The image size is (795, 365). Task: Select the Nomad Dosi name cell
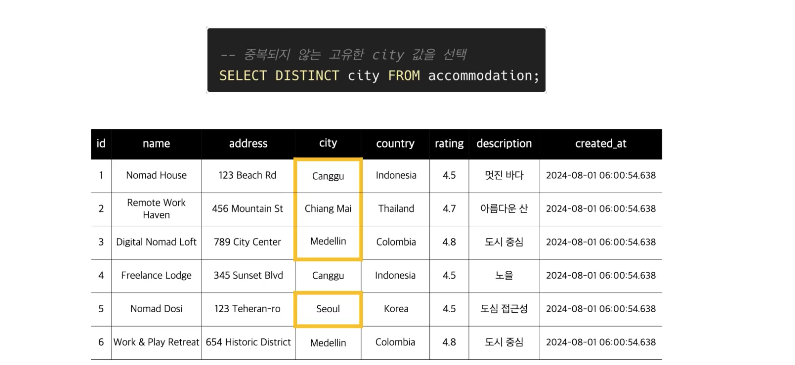156,309
